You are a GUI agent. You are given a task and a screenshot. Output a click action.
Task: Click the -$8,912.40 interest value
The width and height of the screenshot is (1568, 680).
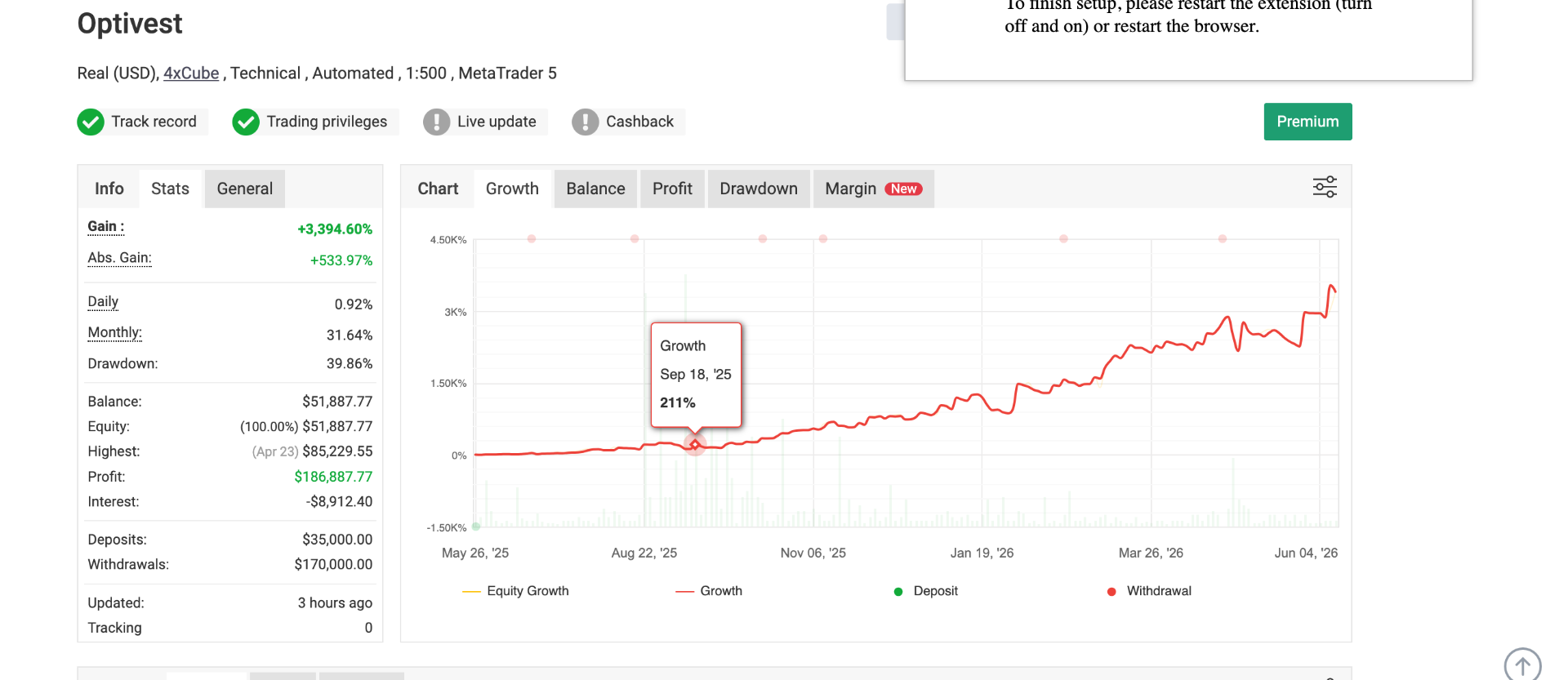339,502
